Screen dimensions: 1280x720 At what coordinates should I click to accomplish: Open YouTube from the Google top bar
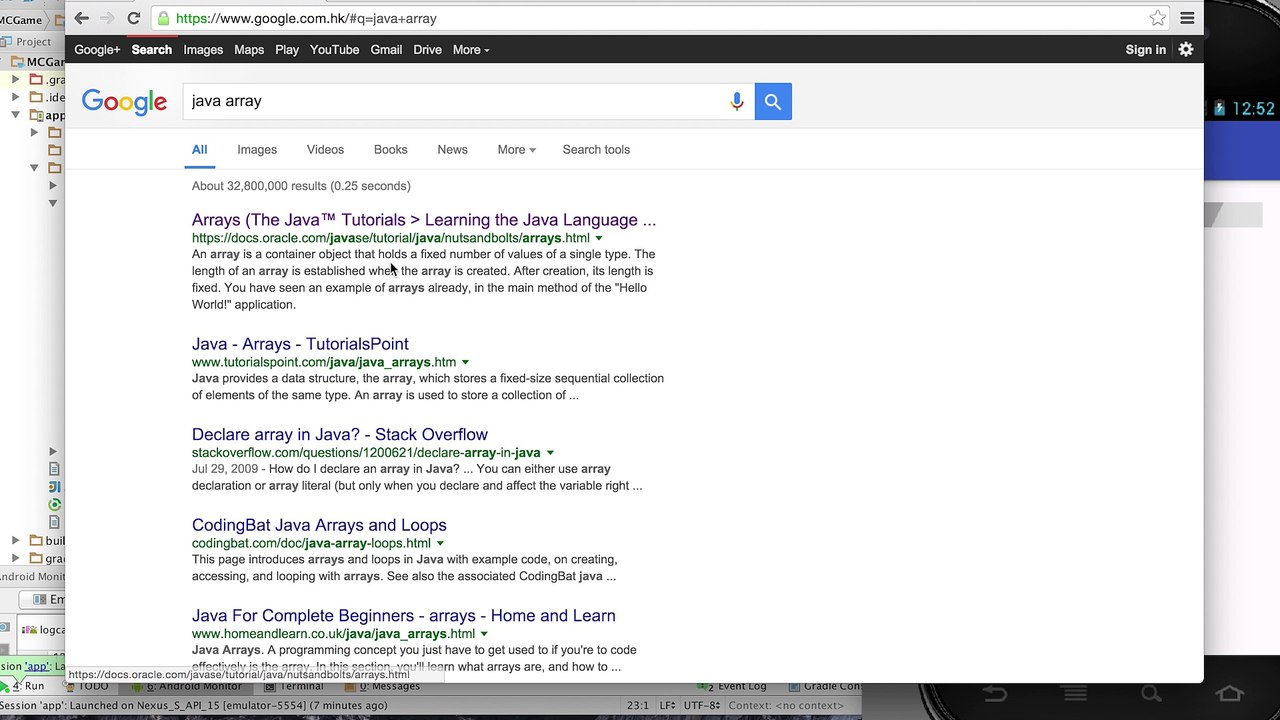tap(334, 50)
